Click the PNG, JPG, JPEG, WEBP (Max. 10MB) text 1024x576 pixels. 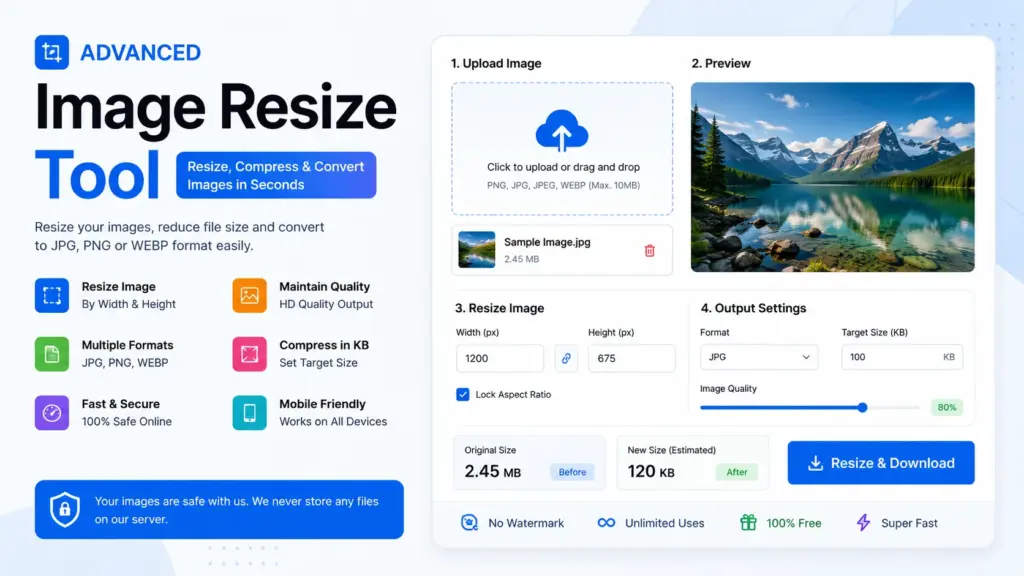563,185
